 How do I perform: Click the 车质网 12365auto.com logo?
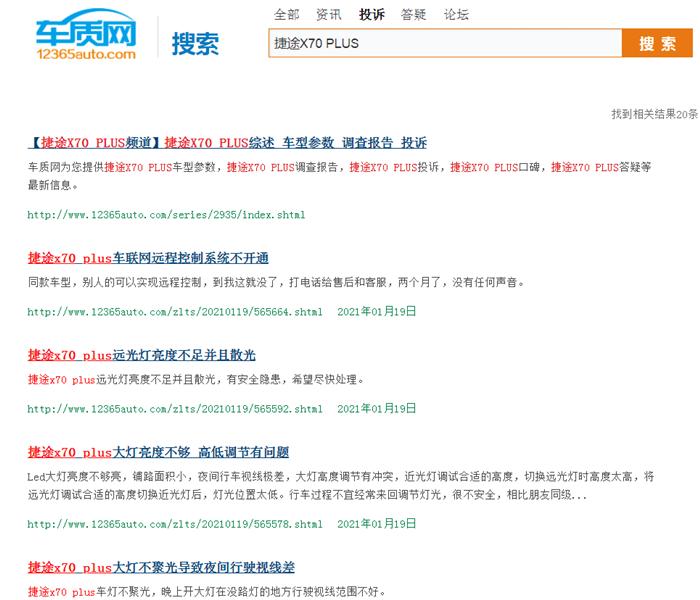86,35
